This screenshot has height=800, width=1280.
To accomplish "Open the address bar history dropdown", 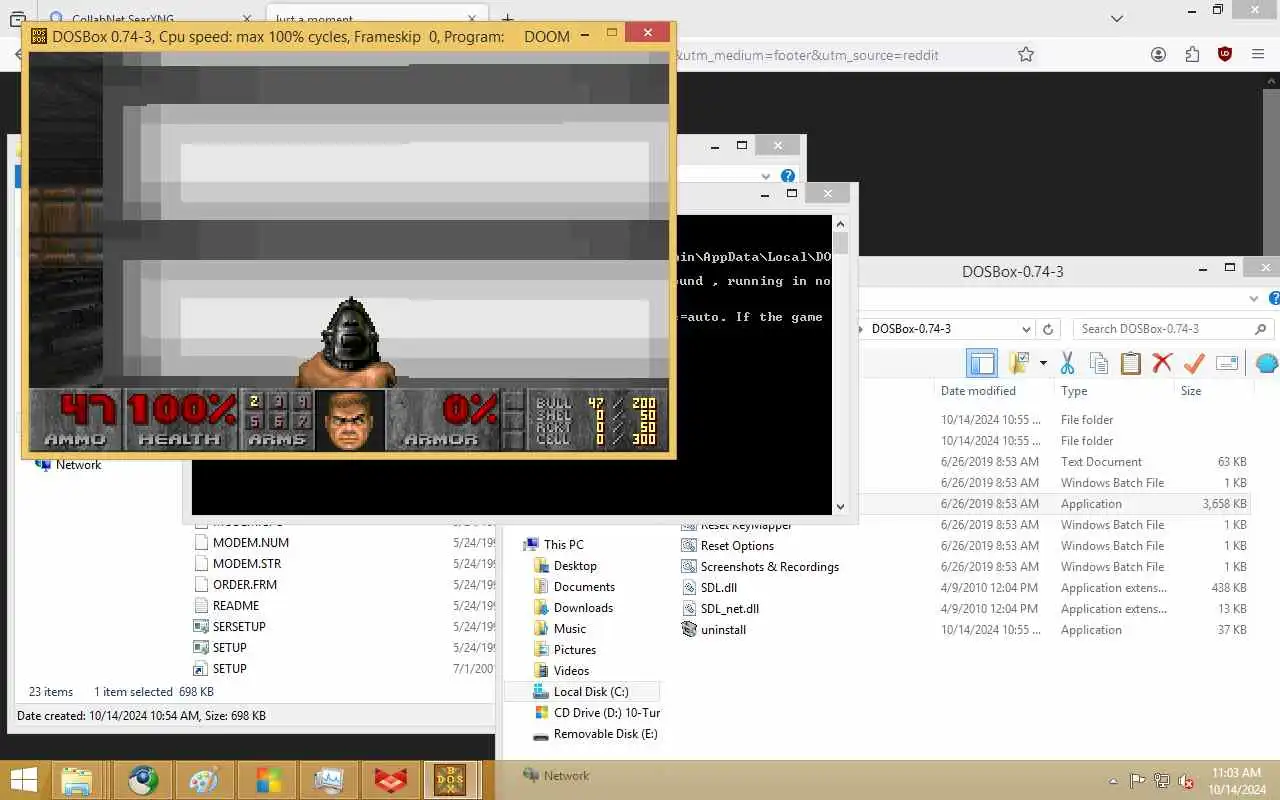I will pyautogui.click(x=1026, y=329).
